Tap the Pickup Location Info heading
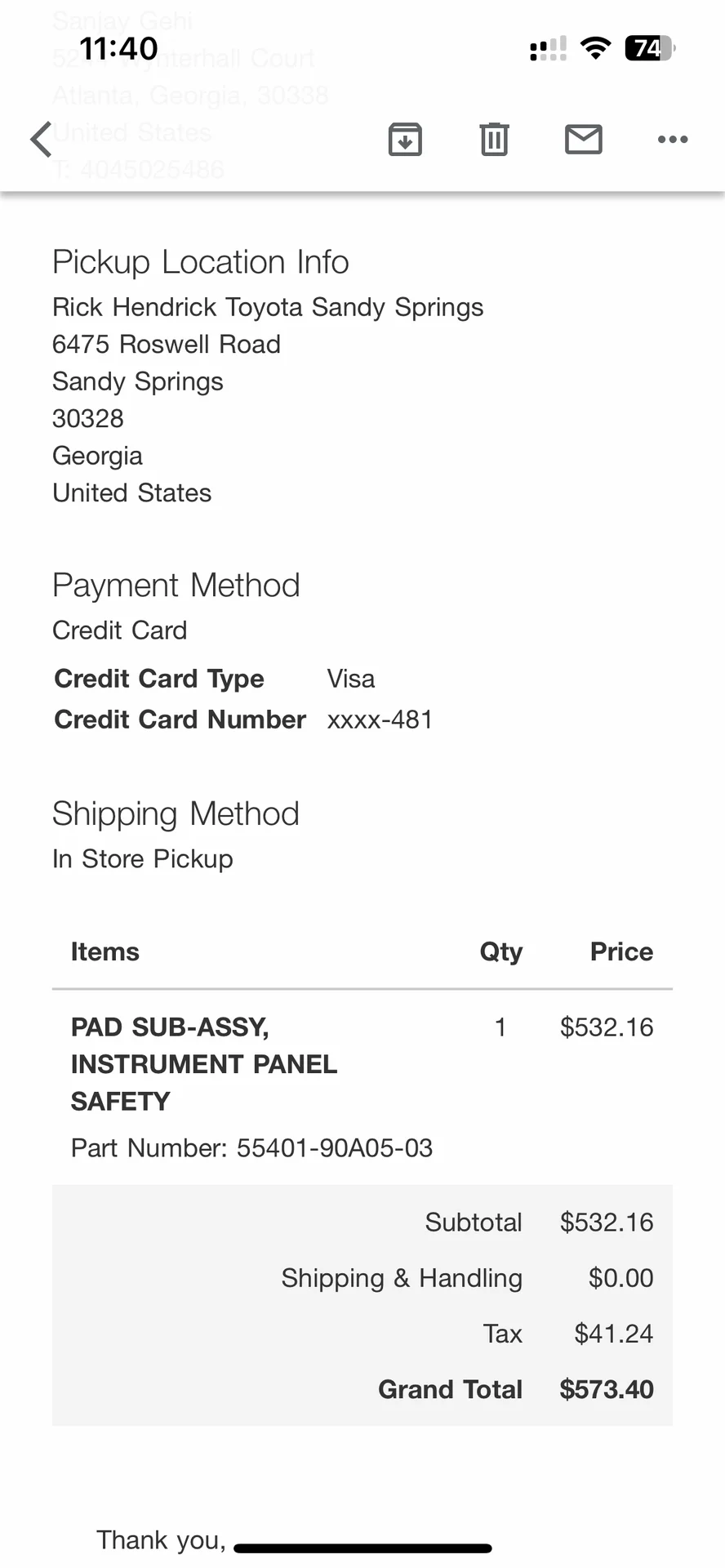 point(201,262)
